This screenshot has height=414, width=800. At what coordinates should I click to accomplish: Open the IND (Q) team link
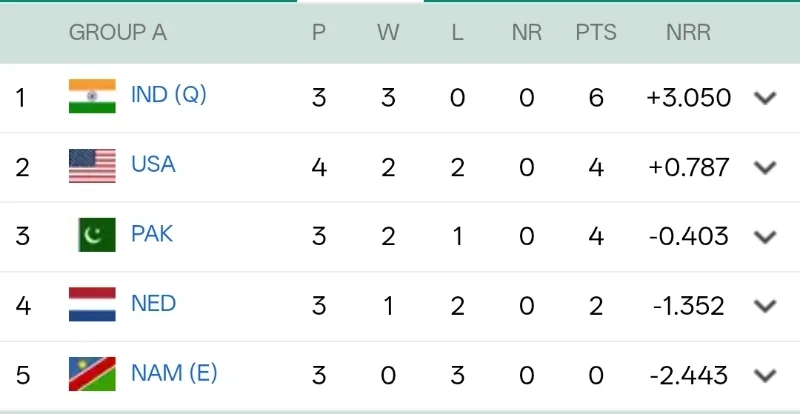pyautogui.click(x=169, y=95)
